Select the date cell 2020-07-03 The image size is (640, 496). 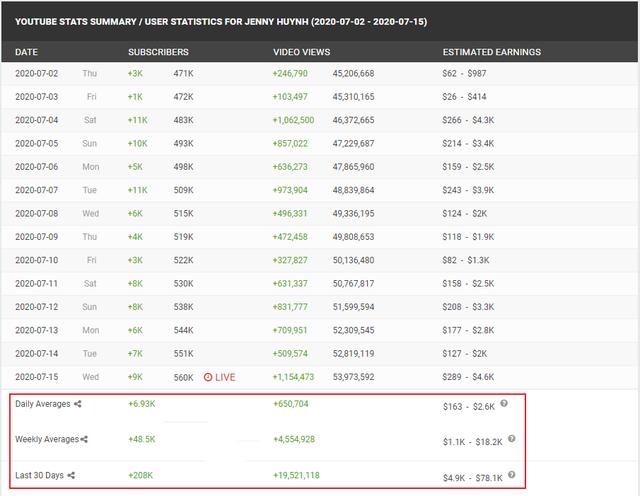[37, 97]
